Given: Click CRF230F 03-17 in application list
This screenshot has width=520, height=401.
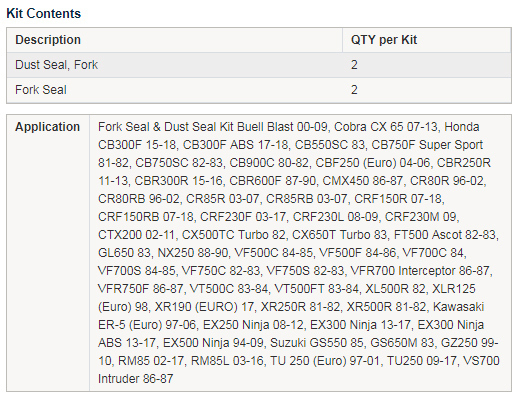Looking at the screenshot, I should [x=243, y=217].
